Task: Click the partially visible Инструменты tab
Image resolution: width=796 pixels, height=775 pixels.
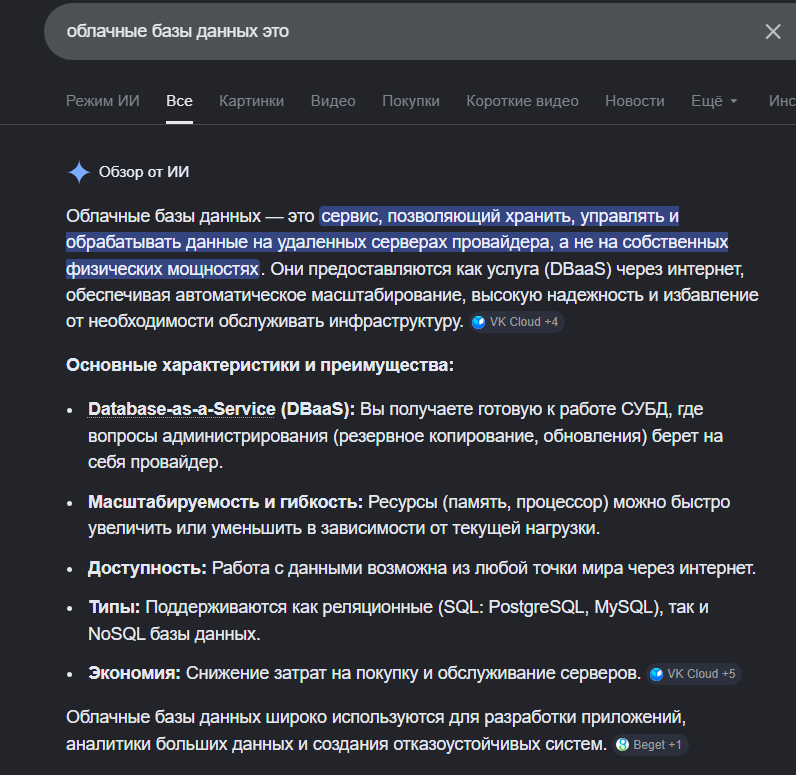Action: [782, 101]
